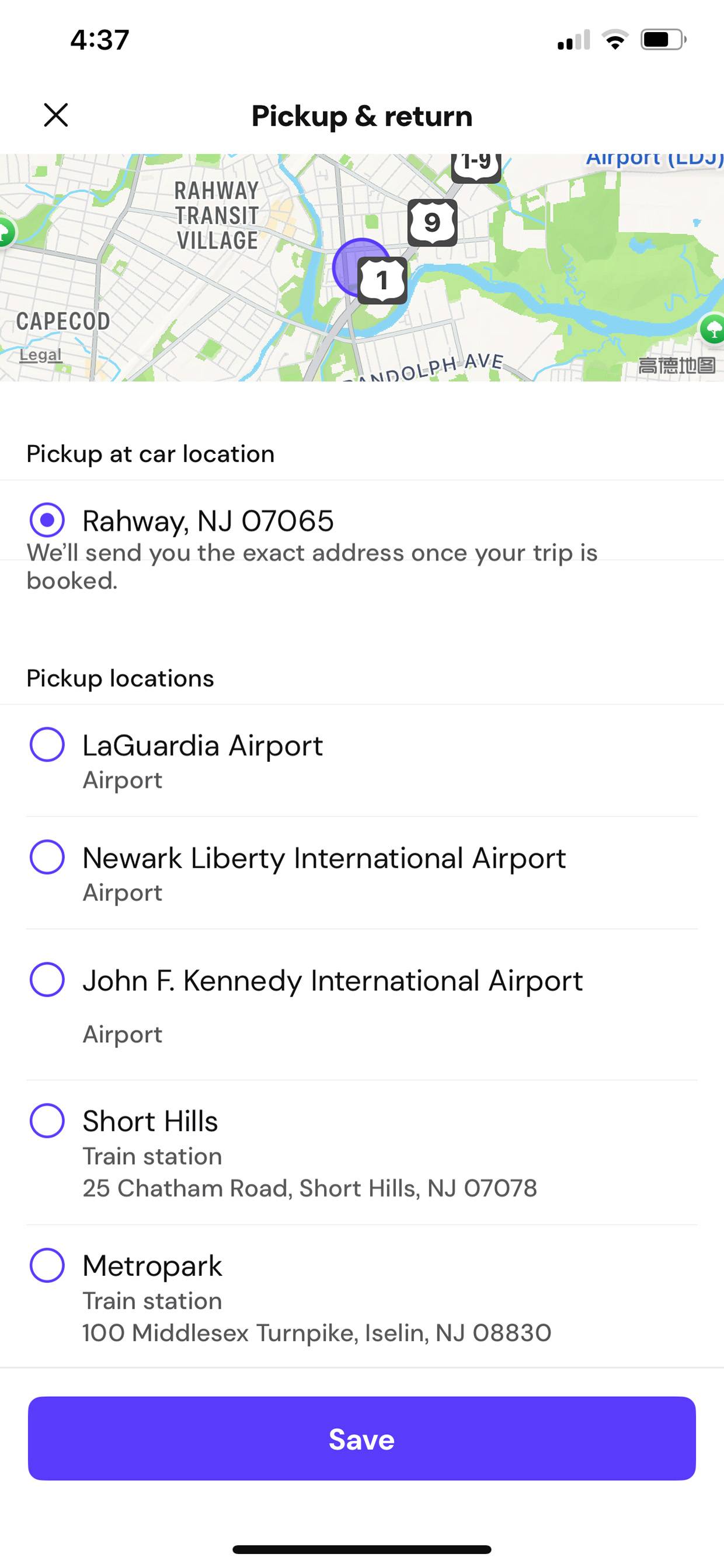
Task: Tap the green park tree icon at right map edge
Action: point(712,329)
